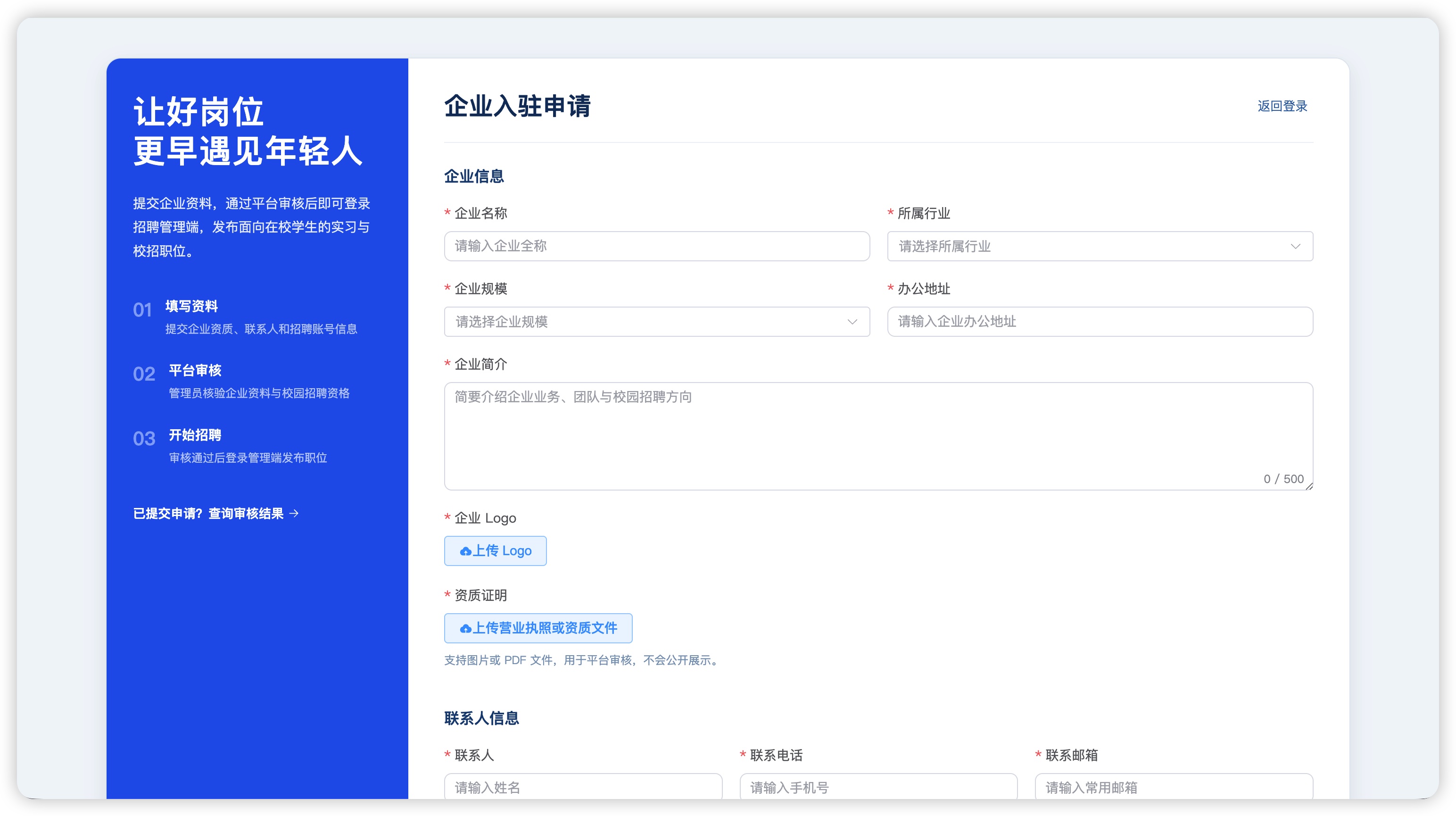Image resolution: width=1456 pixels, height=816 pixels.
Task: Click step number 03
Action: 144,439
